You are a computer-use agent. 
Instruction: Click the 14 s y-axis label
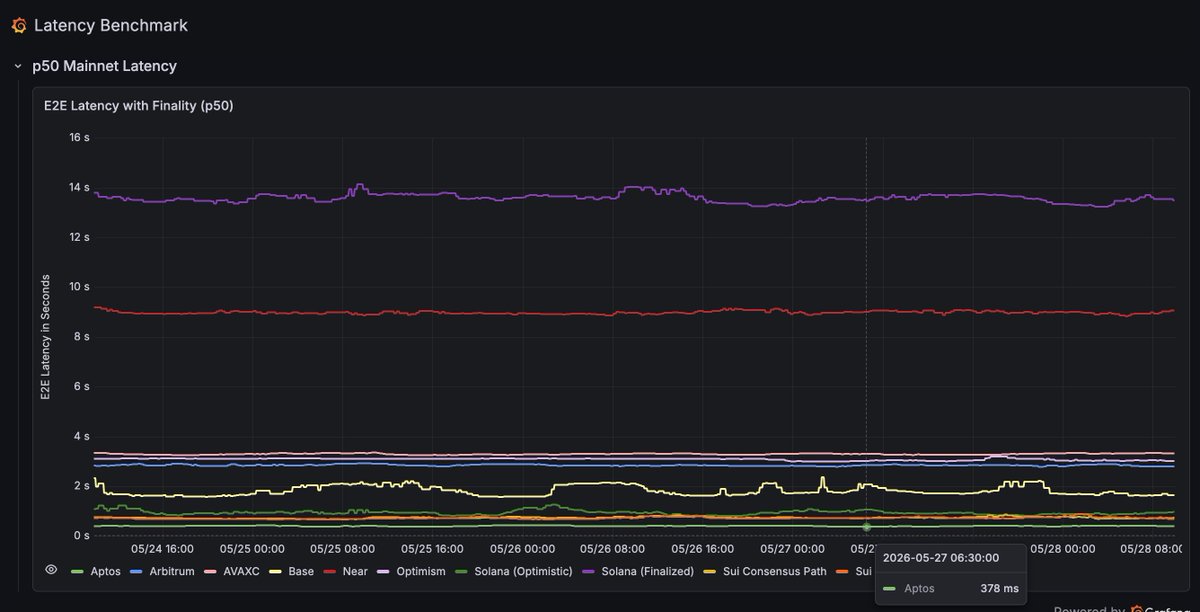click(79, 188)
